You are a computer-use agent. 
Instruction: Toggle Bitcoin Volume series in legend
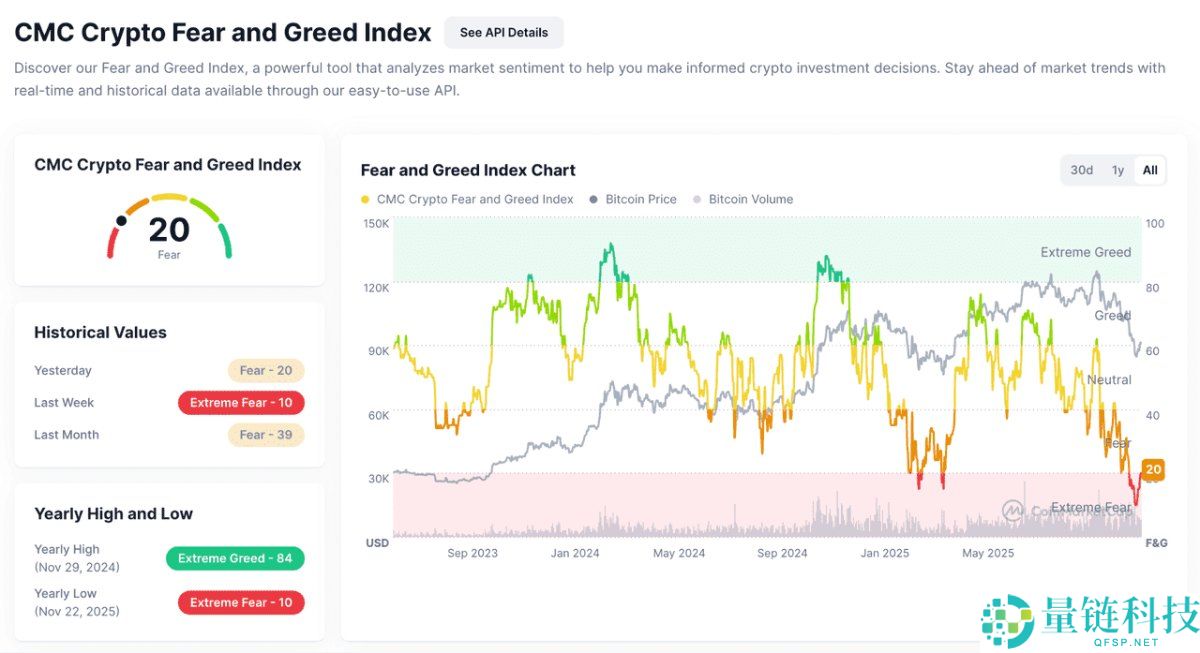750,199
